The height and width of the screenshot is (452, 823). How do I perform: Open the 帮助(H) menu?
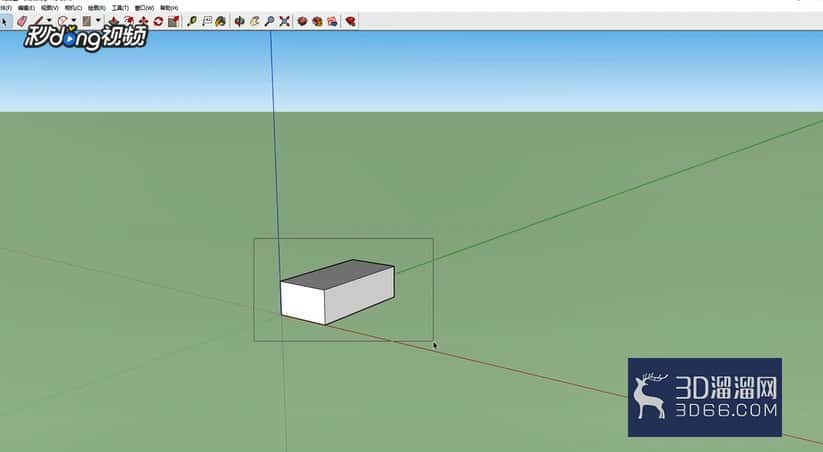click(x=168, y=8)
